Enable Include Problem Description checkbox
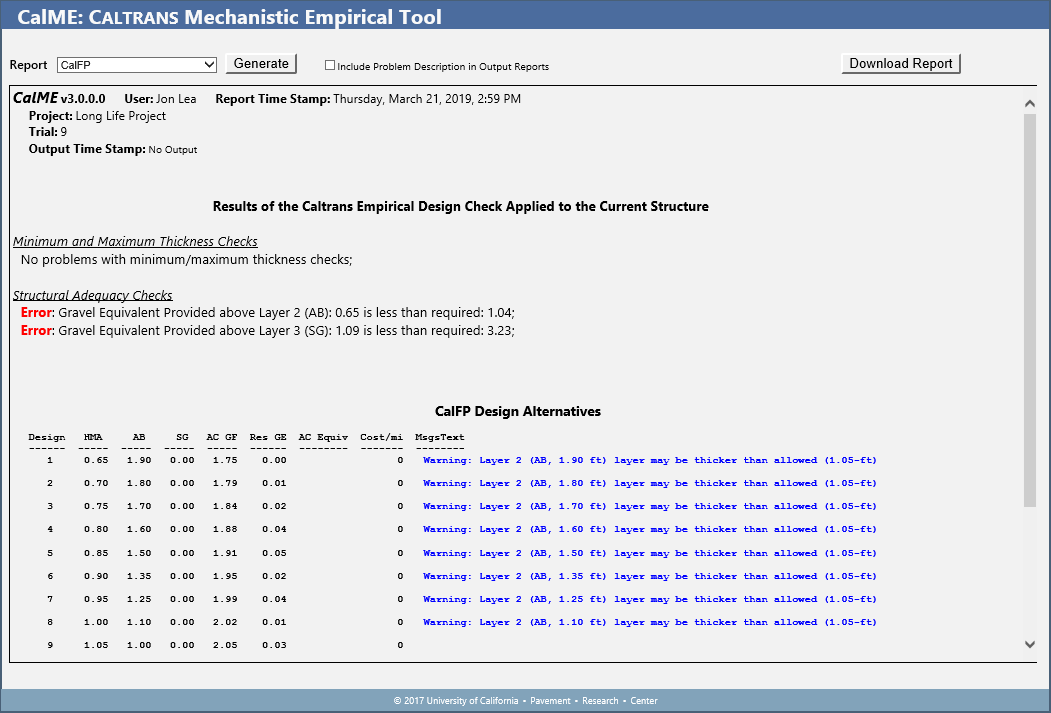The image size is (1051, 713). pos(330,66)
